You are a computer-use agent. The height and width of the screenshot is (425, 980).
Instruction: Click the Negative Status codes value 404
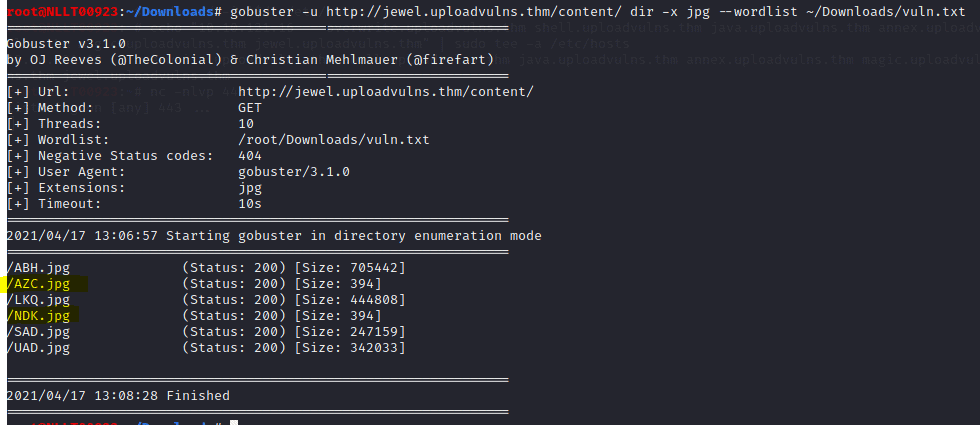[x=250, y=156]
